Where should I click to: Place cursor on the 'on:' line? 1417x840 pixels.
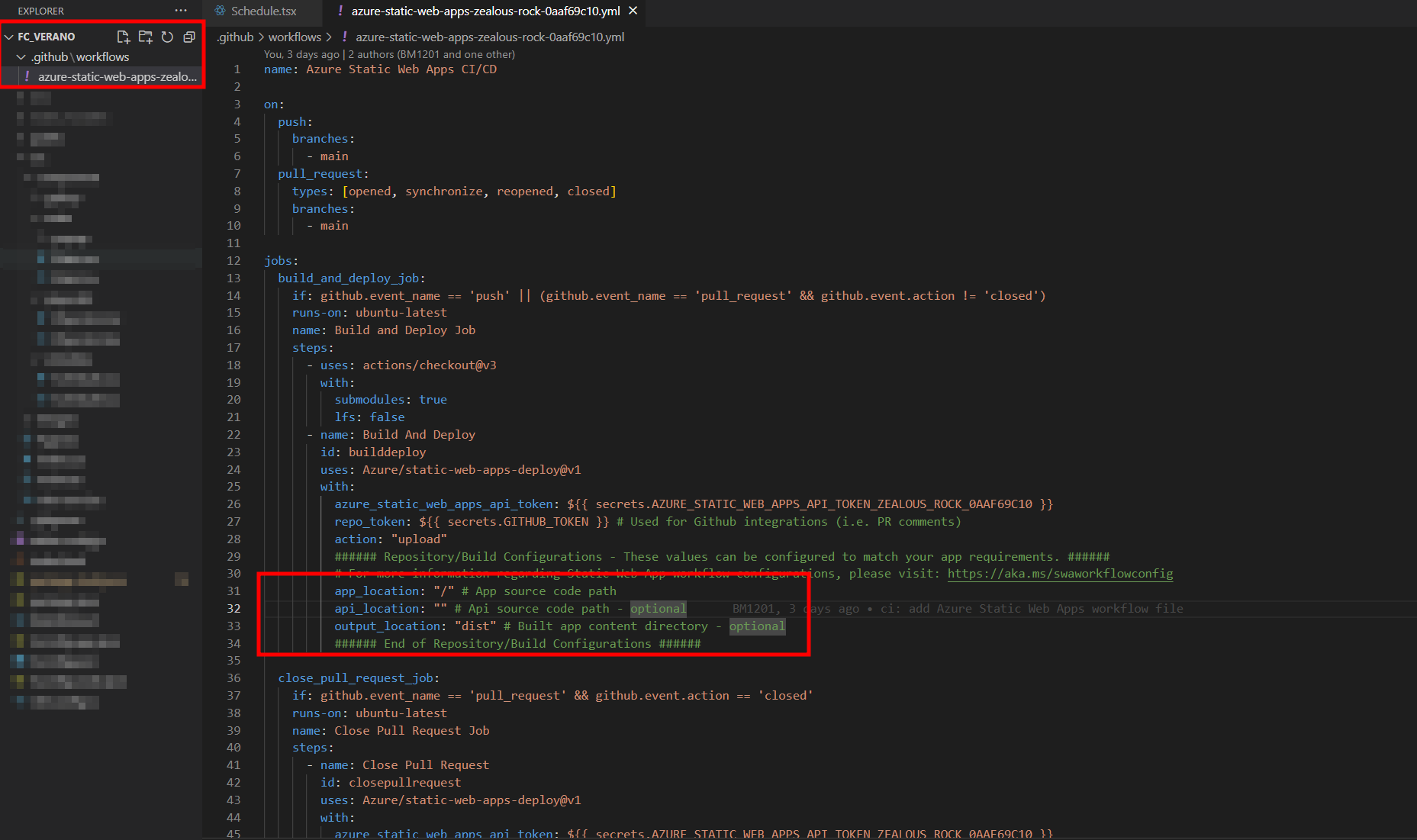pos(274,105)
